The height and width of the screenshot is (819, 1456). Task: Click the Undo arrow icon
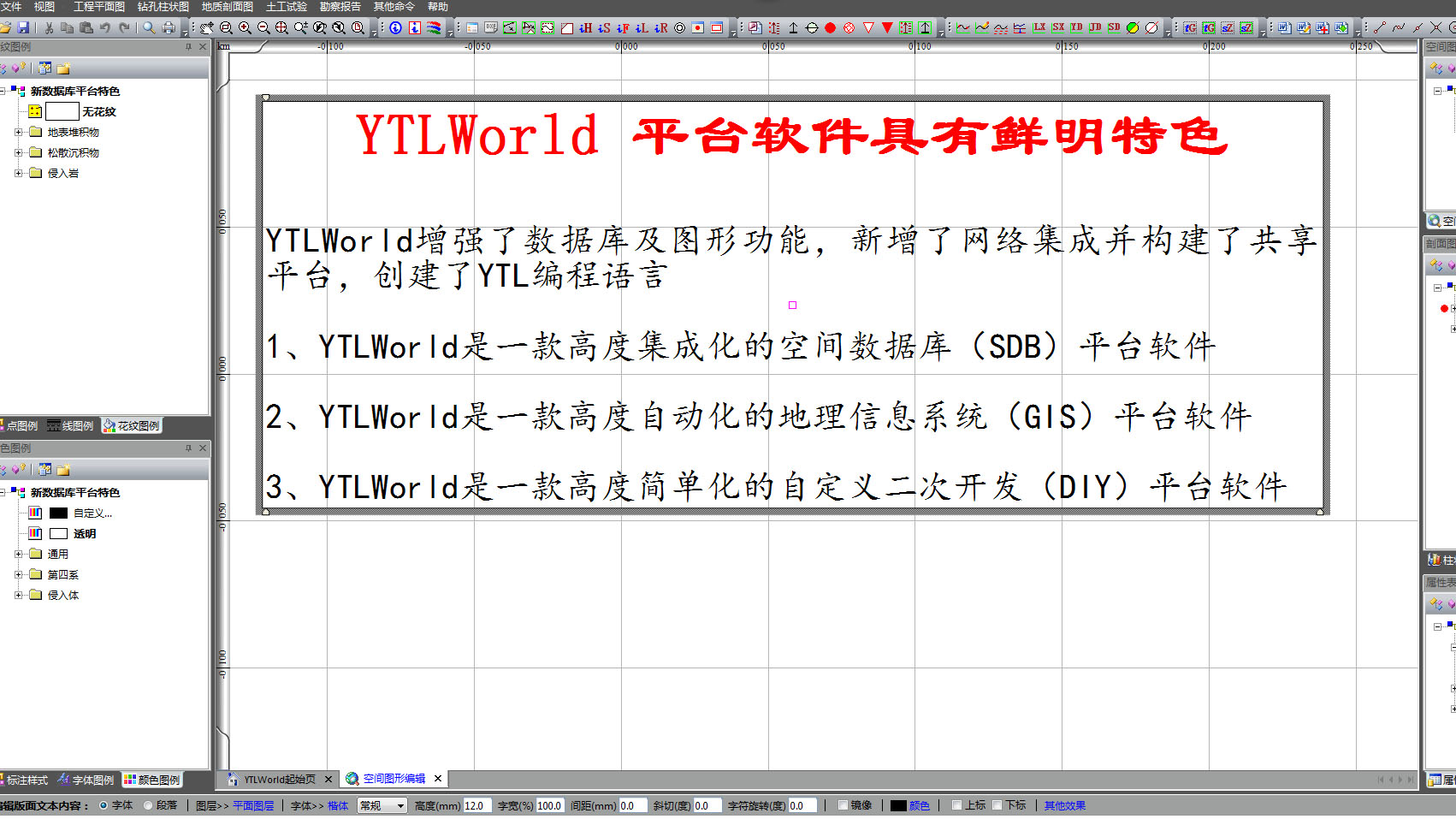tap(105, 28)
